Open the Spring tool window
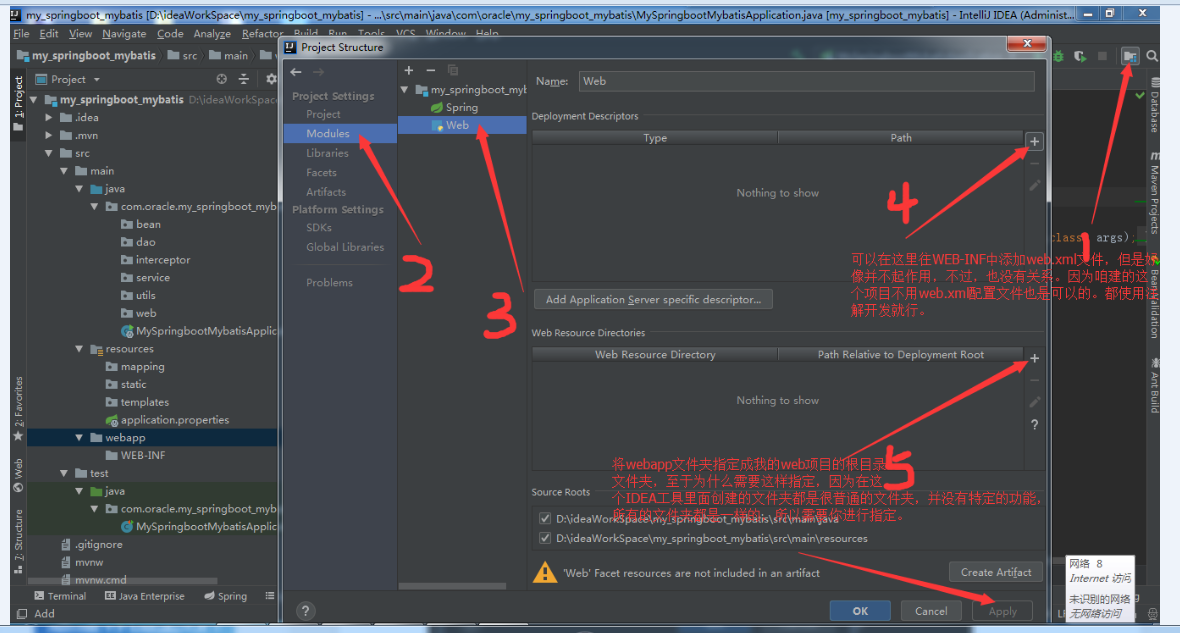This screenshot has height=633, width=1180. coord(225,595)
